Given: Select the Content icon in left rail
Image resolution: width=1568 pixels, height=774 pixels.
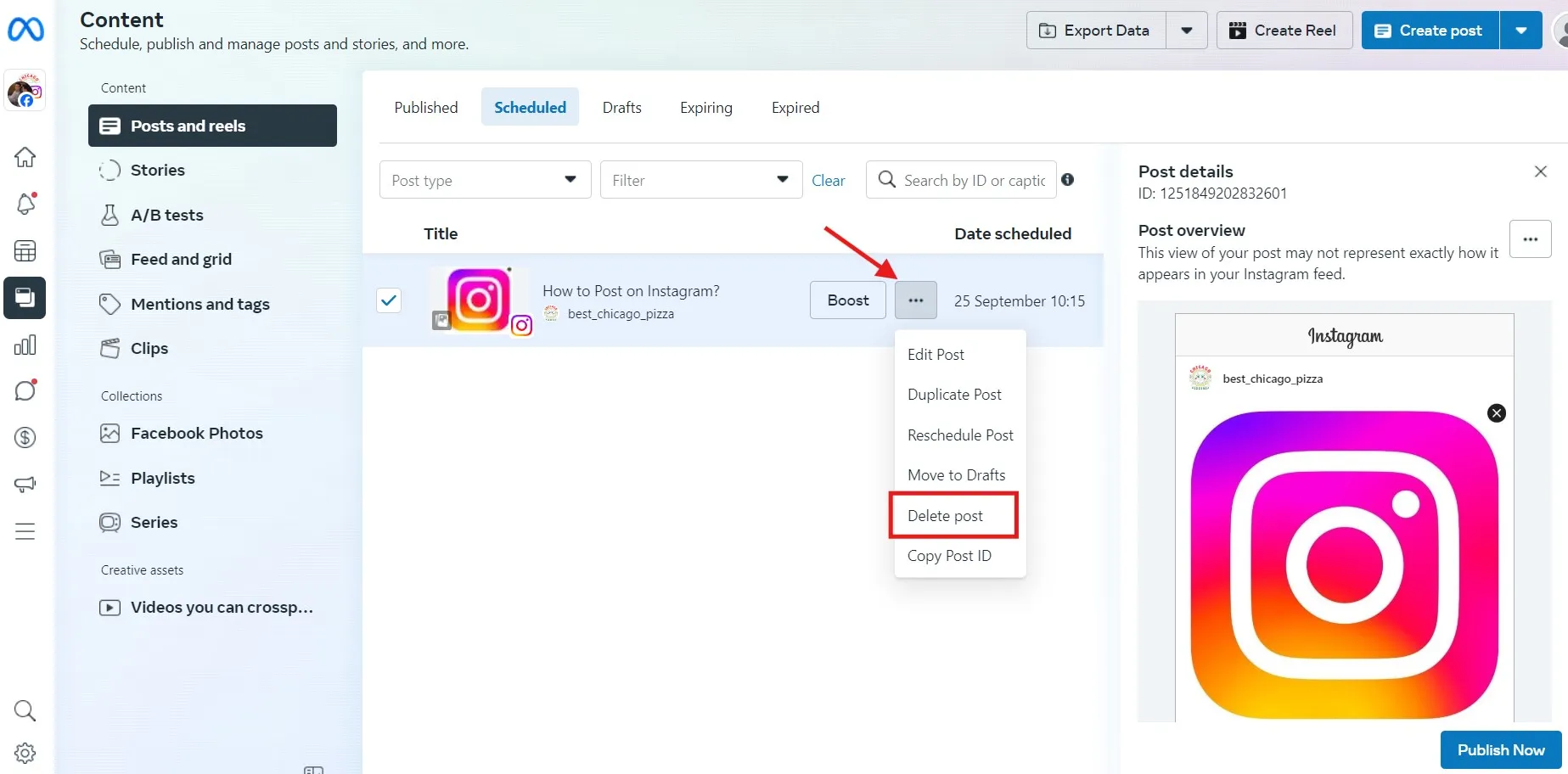Looking at the screenshot, I should tap(25, 298).
